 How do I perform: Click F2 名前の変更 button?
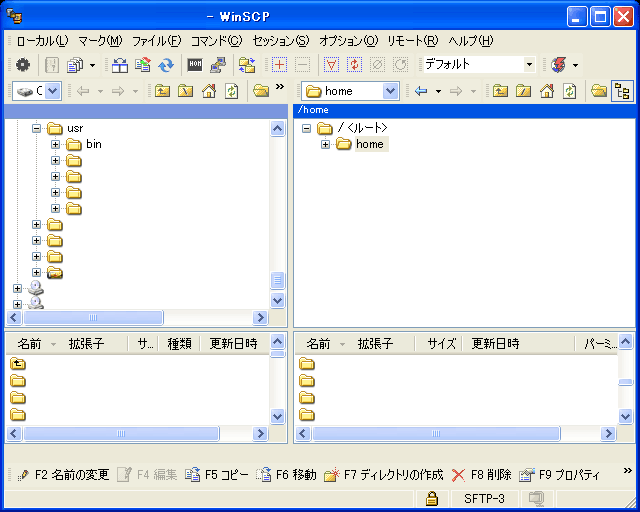pyautogui.click(x=63, y=475)
